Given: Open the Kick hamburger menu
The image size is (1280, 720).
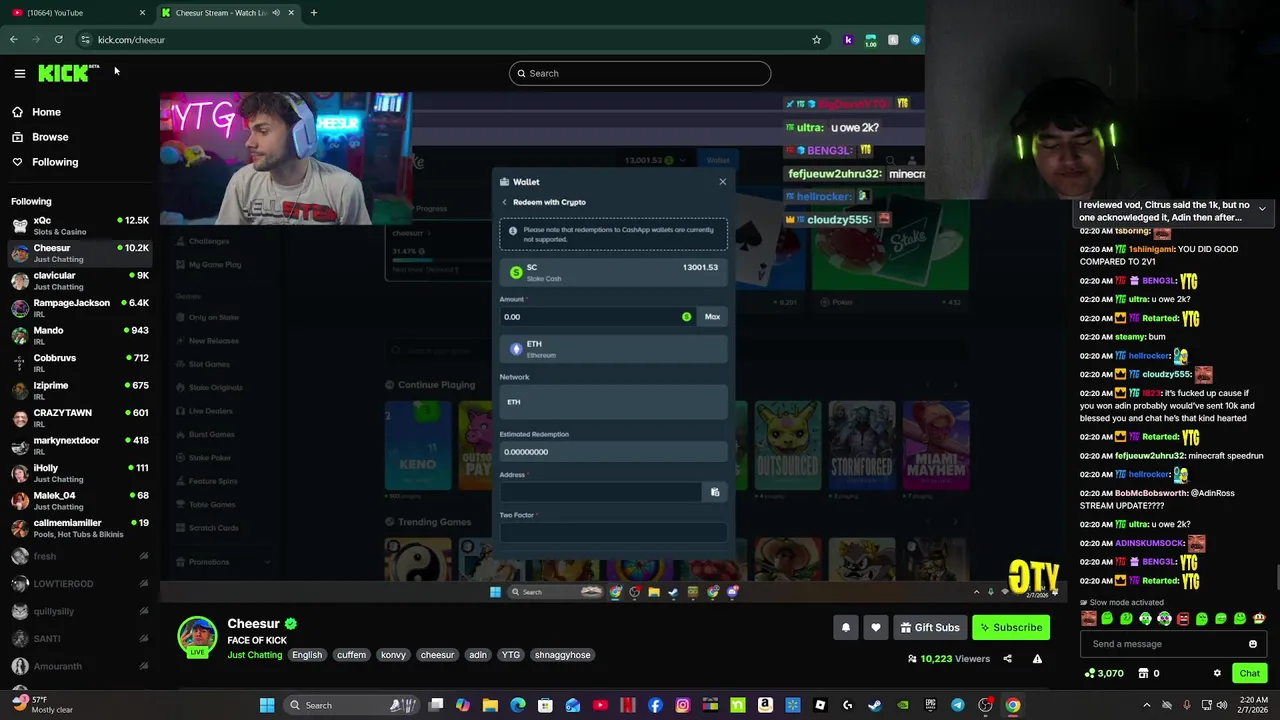Looking at the screenshot, I should [x=19, y=73].
